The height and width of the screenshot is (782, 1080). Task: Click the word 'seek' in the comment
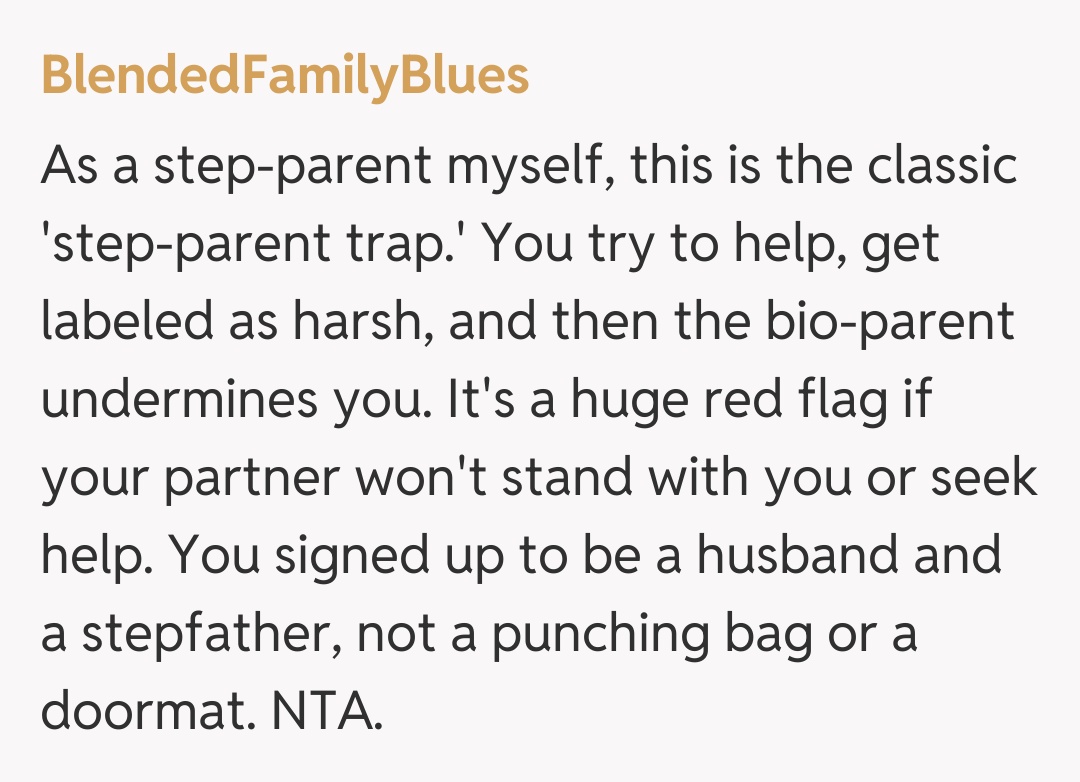(983, 478)
